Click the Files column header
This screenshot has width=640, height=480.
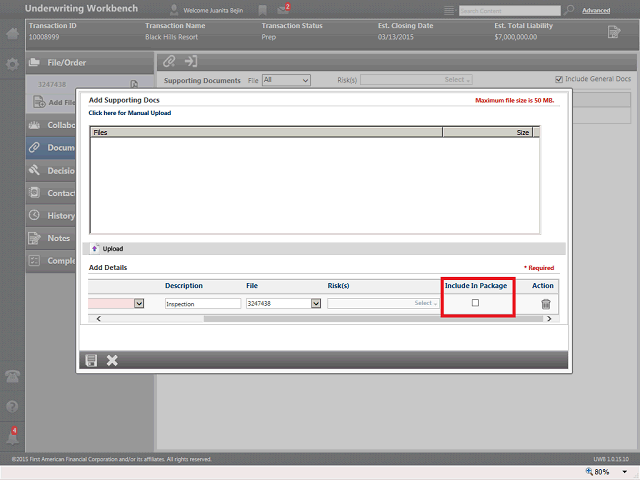point(267,132)
